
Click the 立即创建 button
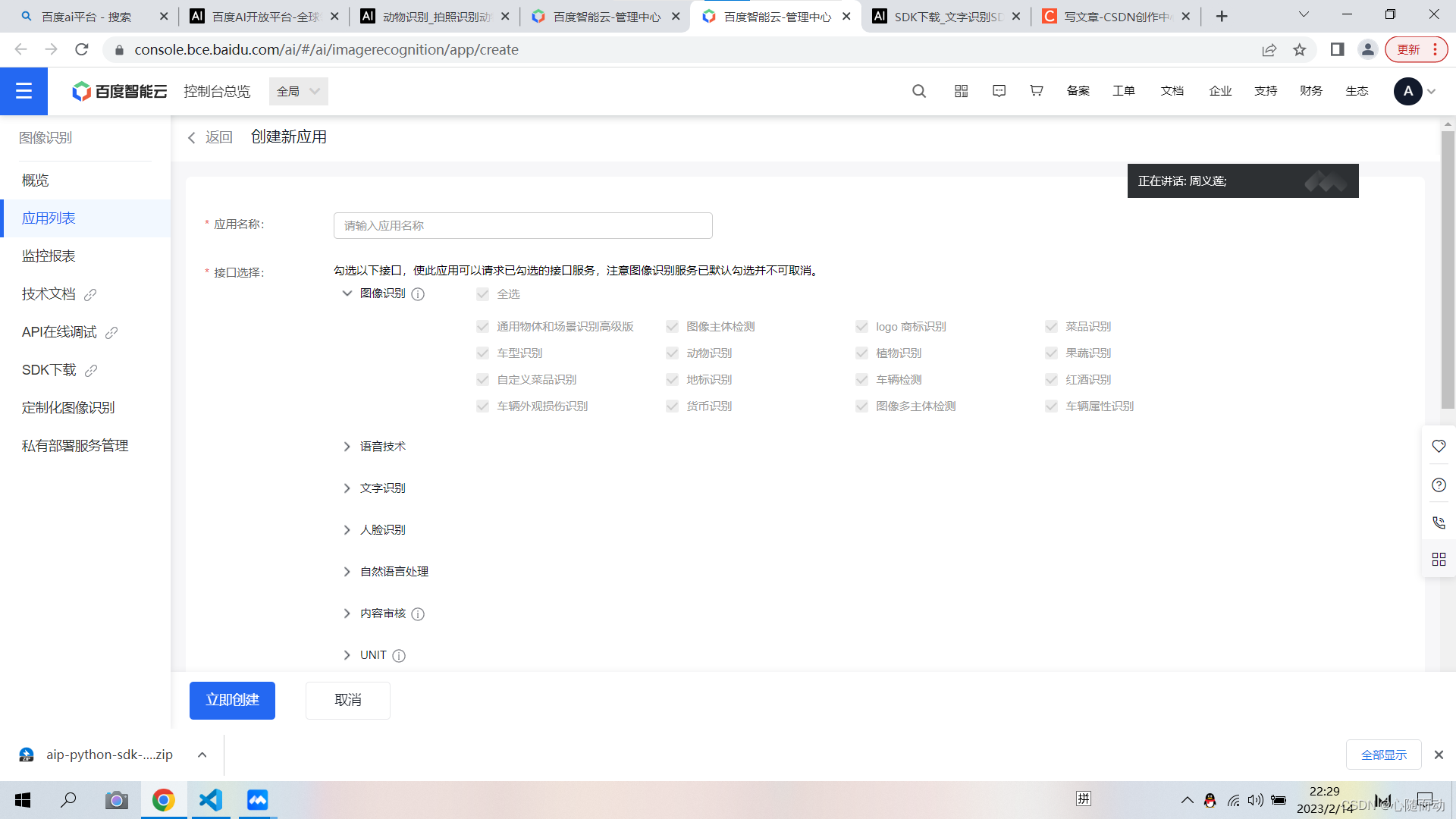coord(232,700)
